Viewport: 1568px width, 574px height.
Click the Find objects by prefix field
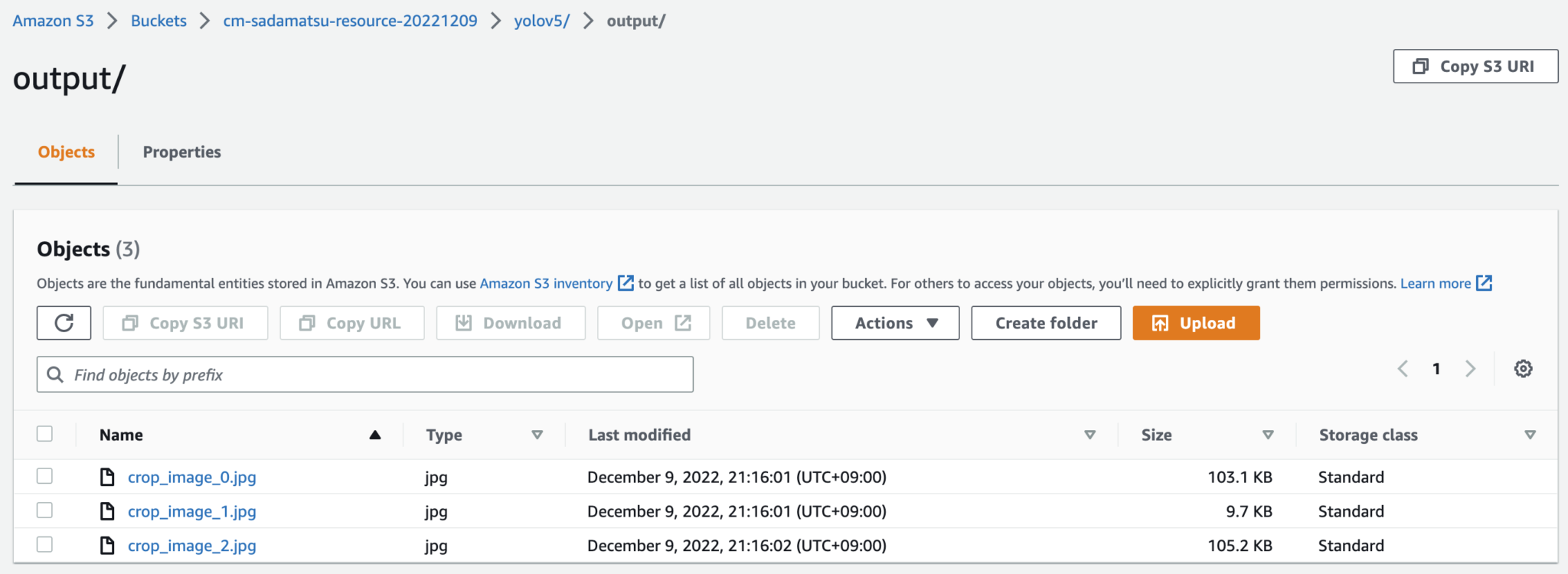point(365,374)
